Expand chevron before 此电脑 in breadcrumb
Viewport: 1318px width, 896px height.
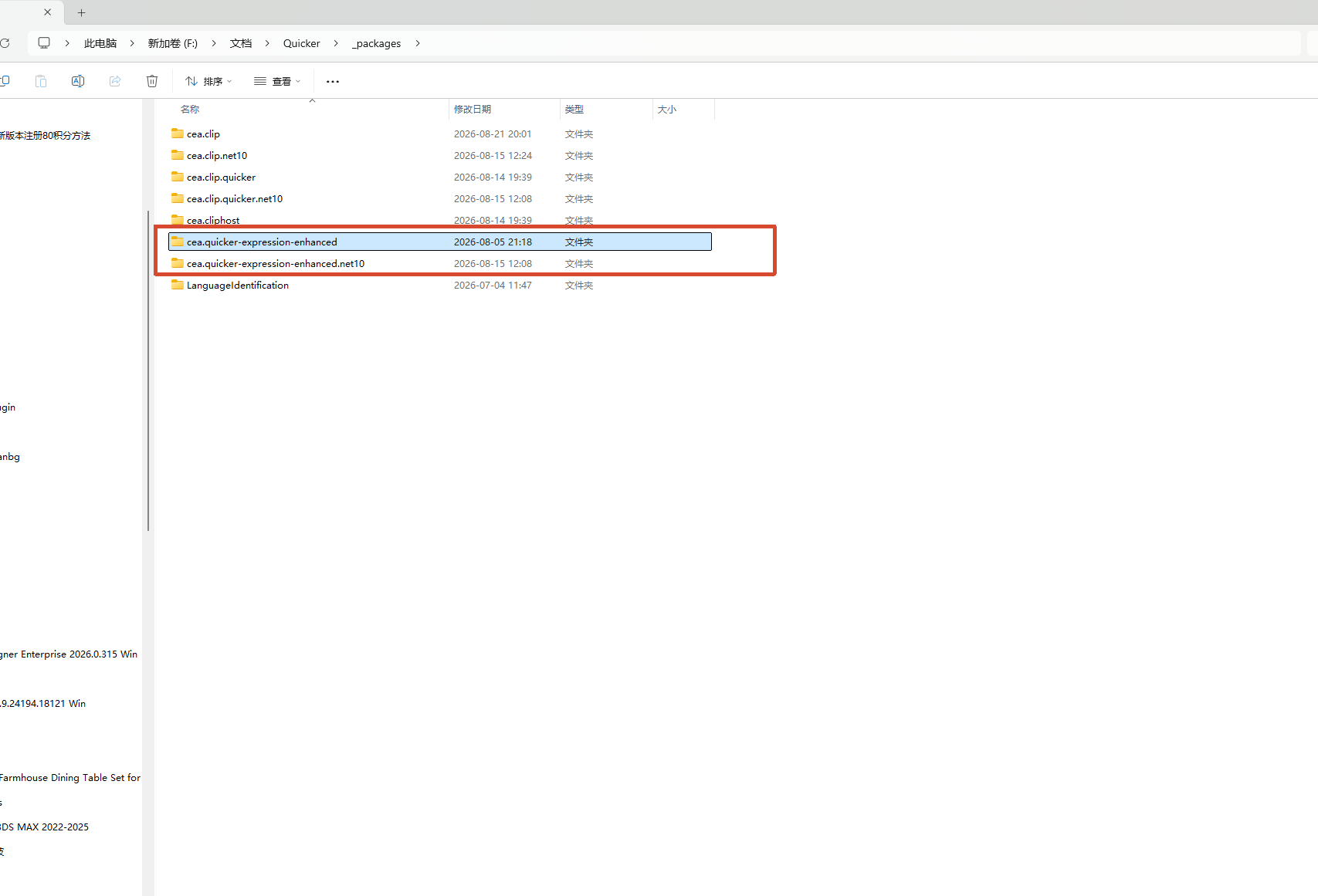[67, 43]
